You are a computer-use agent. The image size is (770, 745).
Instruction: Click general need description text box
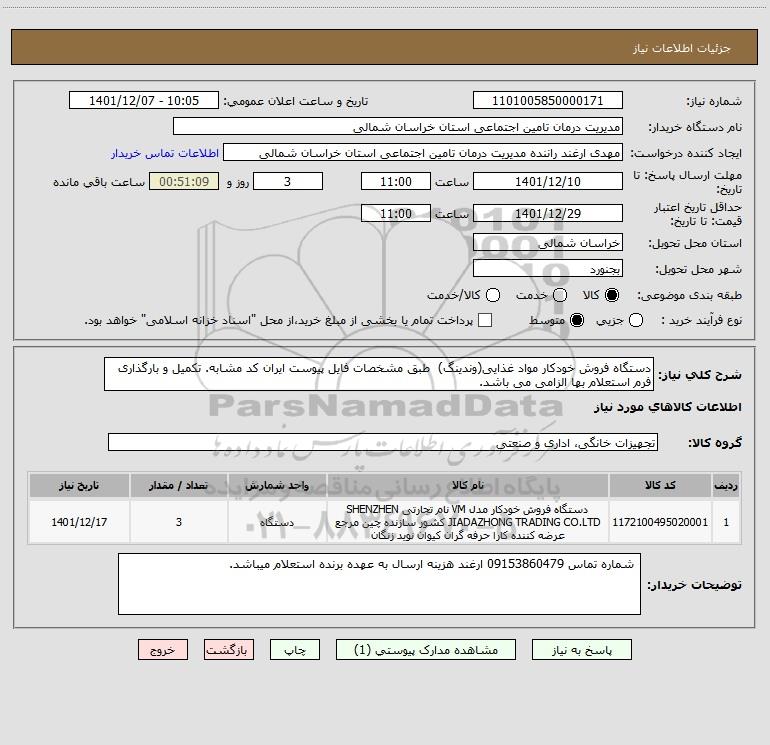[x=379, y=374]
